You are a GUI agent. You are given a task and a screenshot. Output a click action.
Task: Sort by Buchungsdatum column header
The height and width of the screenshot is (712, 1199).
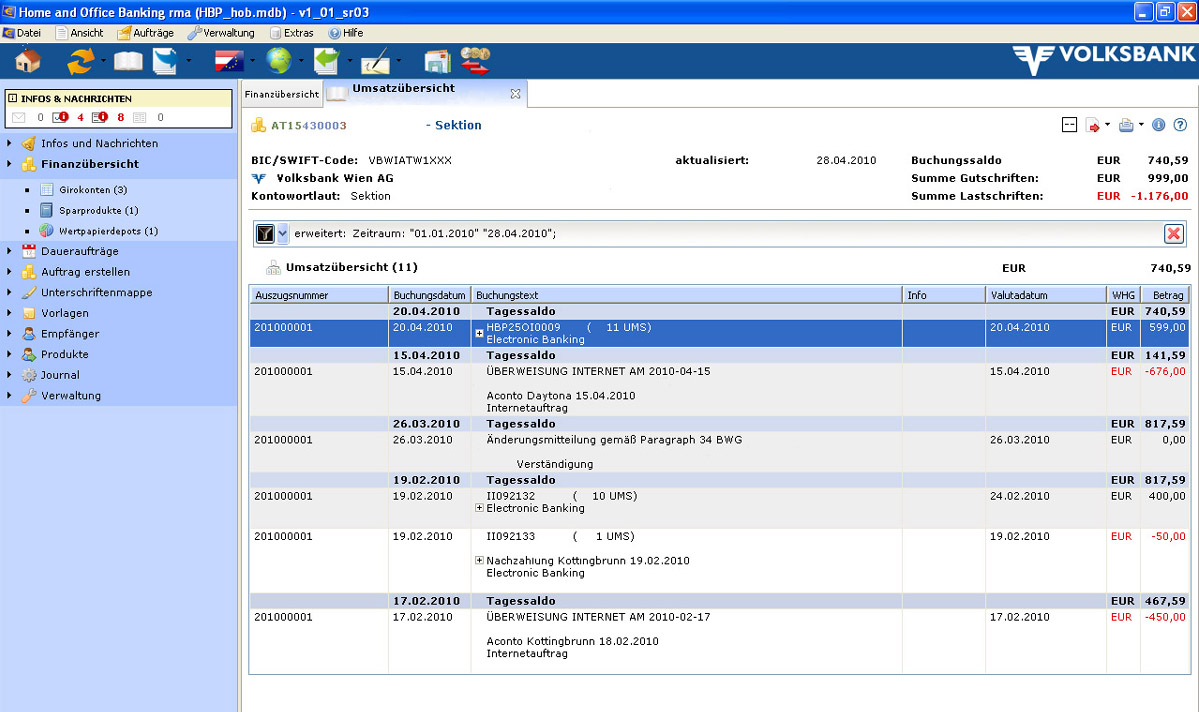pos(429,295)
